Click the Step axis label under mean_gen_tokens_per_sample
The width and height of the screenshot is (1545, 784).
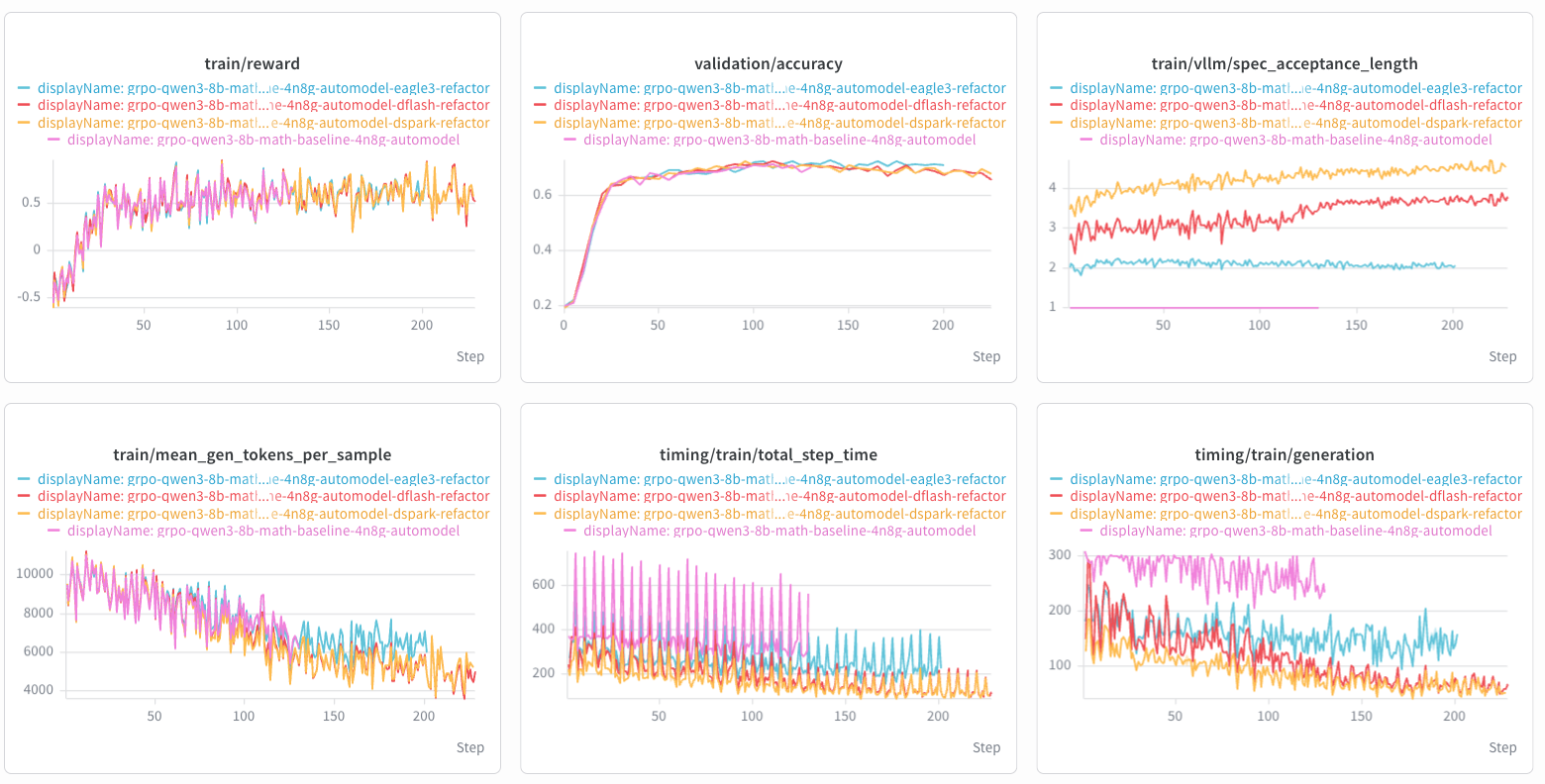(470, 747)
